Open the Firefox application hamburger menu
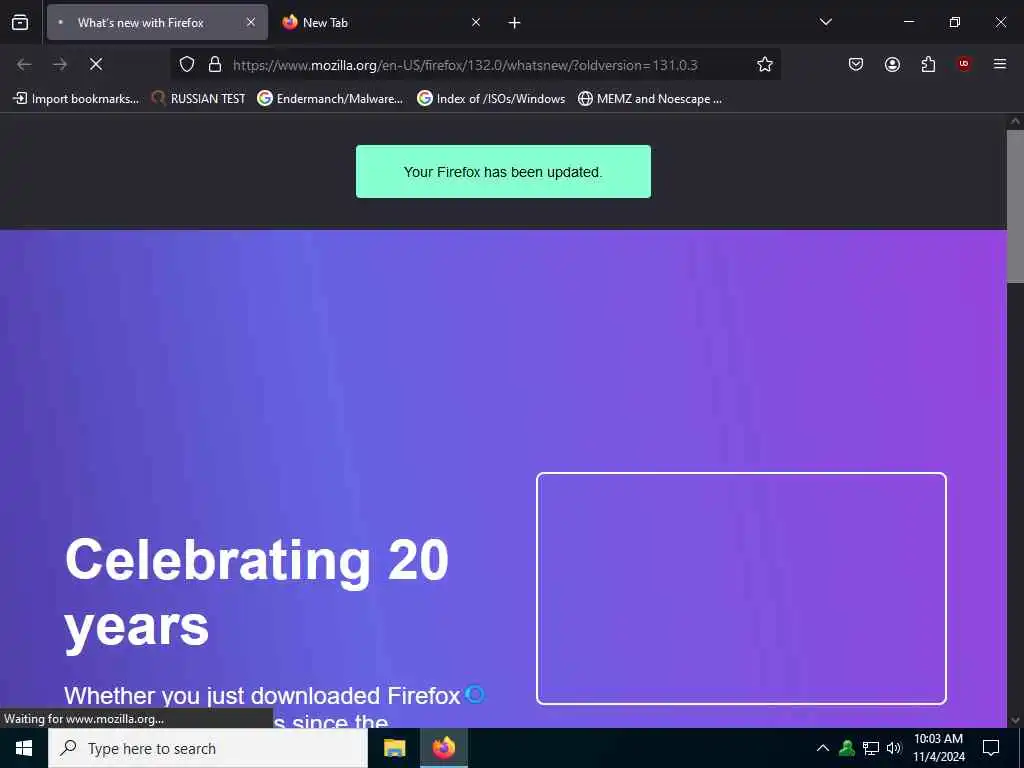This screenshot has width=1024, height=768. (x=1000, y=64)
